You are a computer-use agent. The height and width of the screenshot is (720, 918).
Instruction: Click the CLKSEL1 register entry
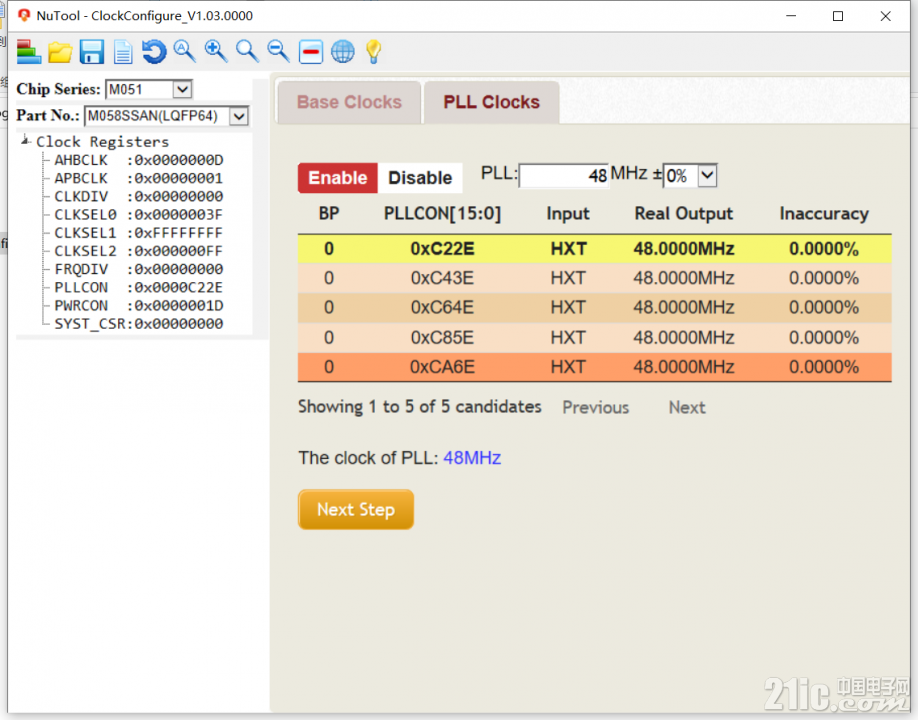click(x=139, y=232)
